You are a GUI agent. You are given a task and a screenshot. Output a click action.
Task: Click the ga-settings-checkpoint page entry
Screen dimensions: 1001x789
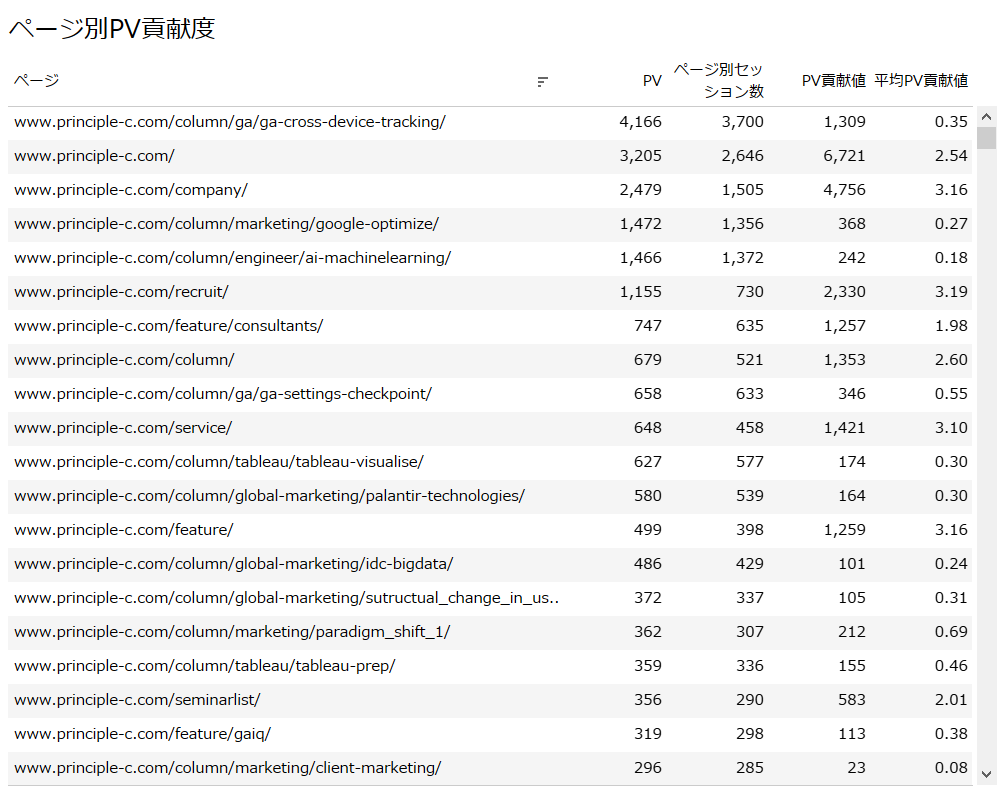(x=223, y=394)
